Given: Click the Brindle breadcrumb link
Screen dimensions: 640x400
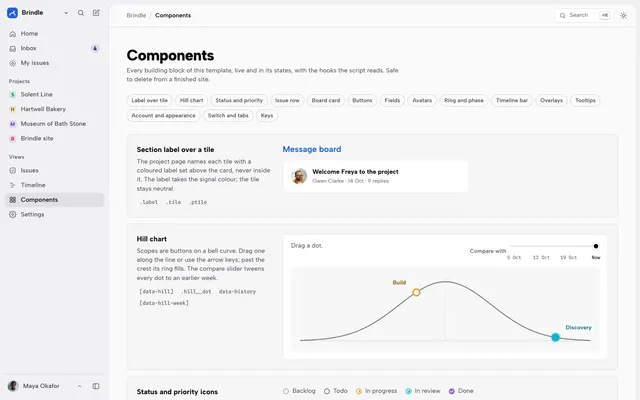Looking at the screenshot, I should coord(136,16).
